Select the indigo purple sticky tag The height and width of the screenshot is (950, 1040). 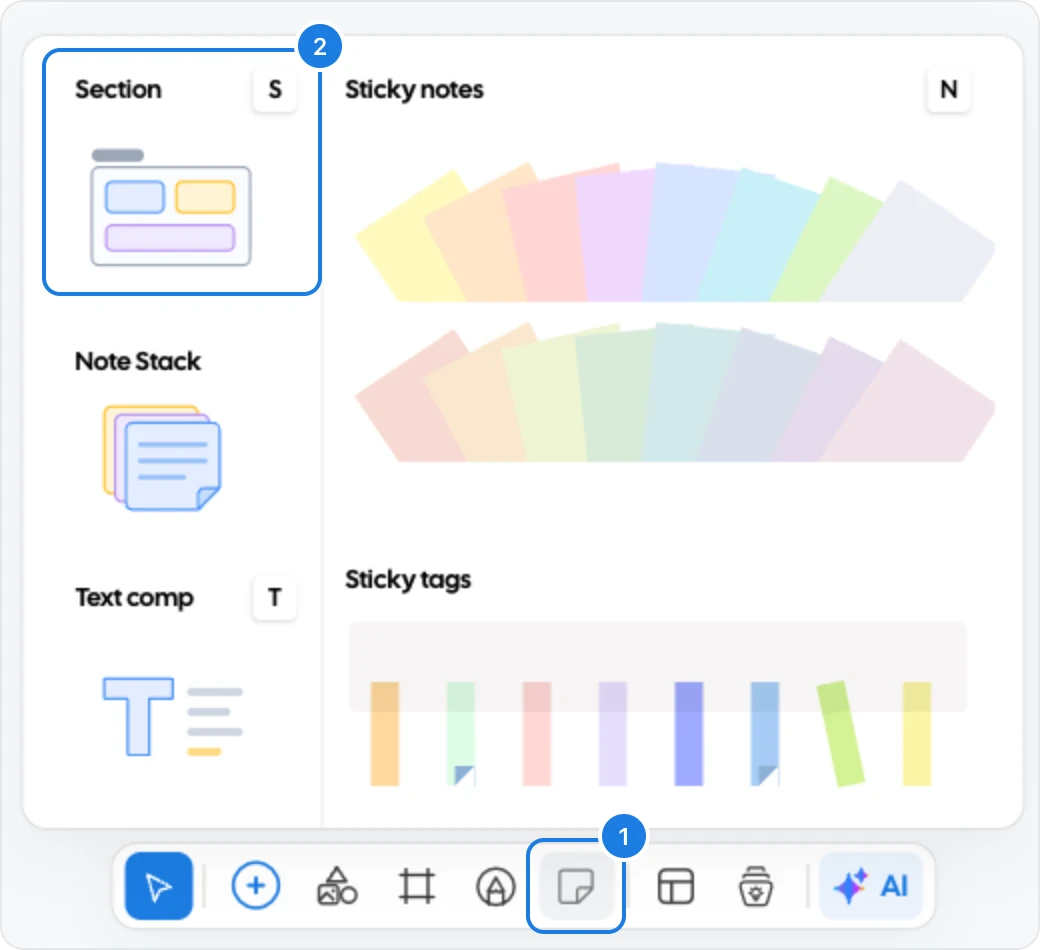(x=688, y=733)
